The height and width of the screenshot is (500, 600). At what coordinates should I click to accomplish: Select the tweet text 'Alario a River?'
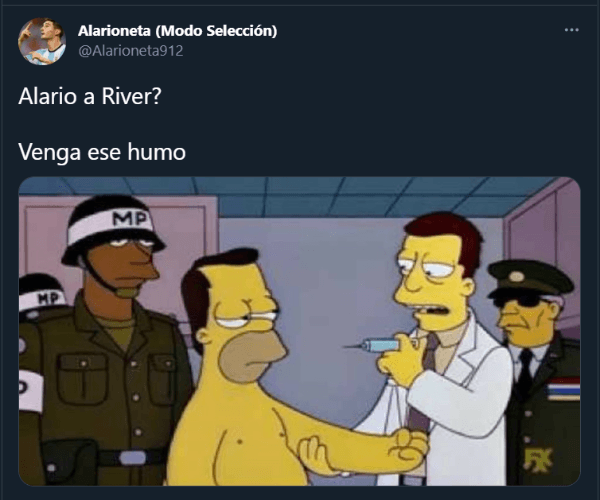coord(90,96)
